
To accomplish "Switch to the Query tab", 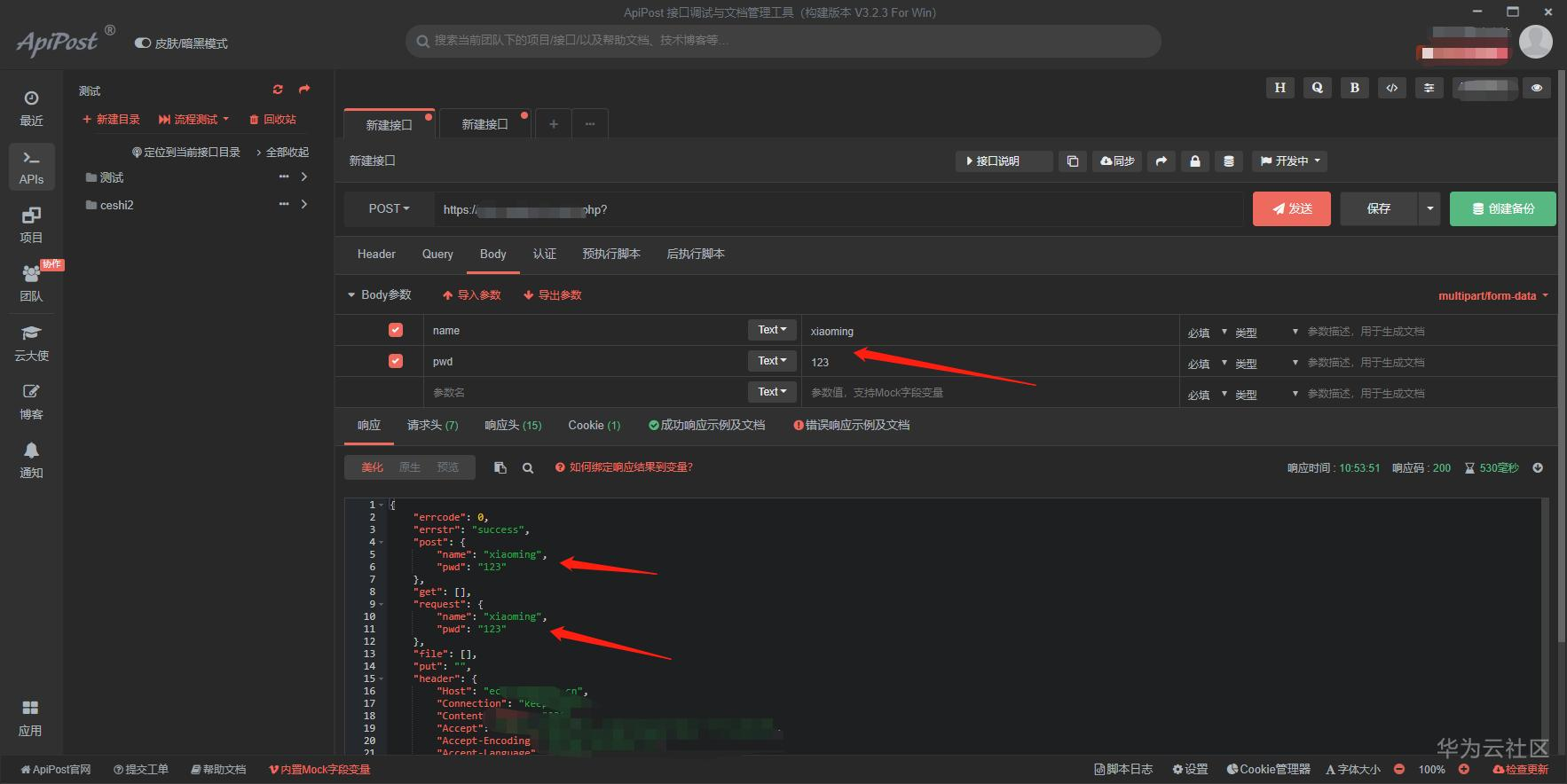I will pyautogui.click(x=437, y=254).
